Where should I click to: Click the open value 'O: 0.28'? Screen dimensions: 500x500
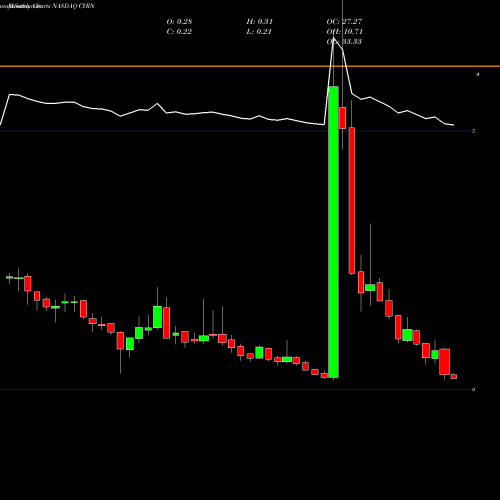click(179, 22)
